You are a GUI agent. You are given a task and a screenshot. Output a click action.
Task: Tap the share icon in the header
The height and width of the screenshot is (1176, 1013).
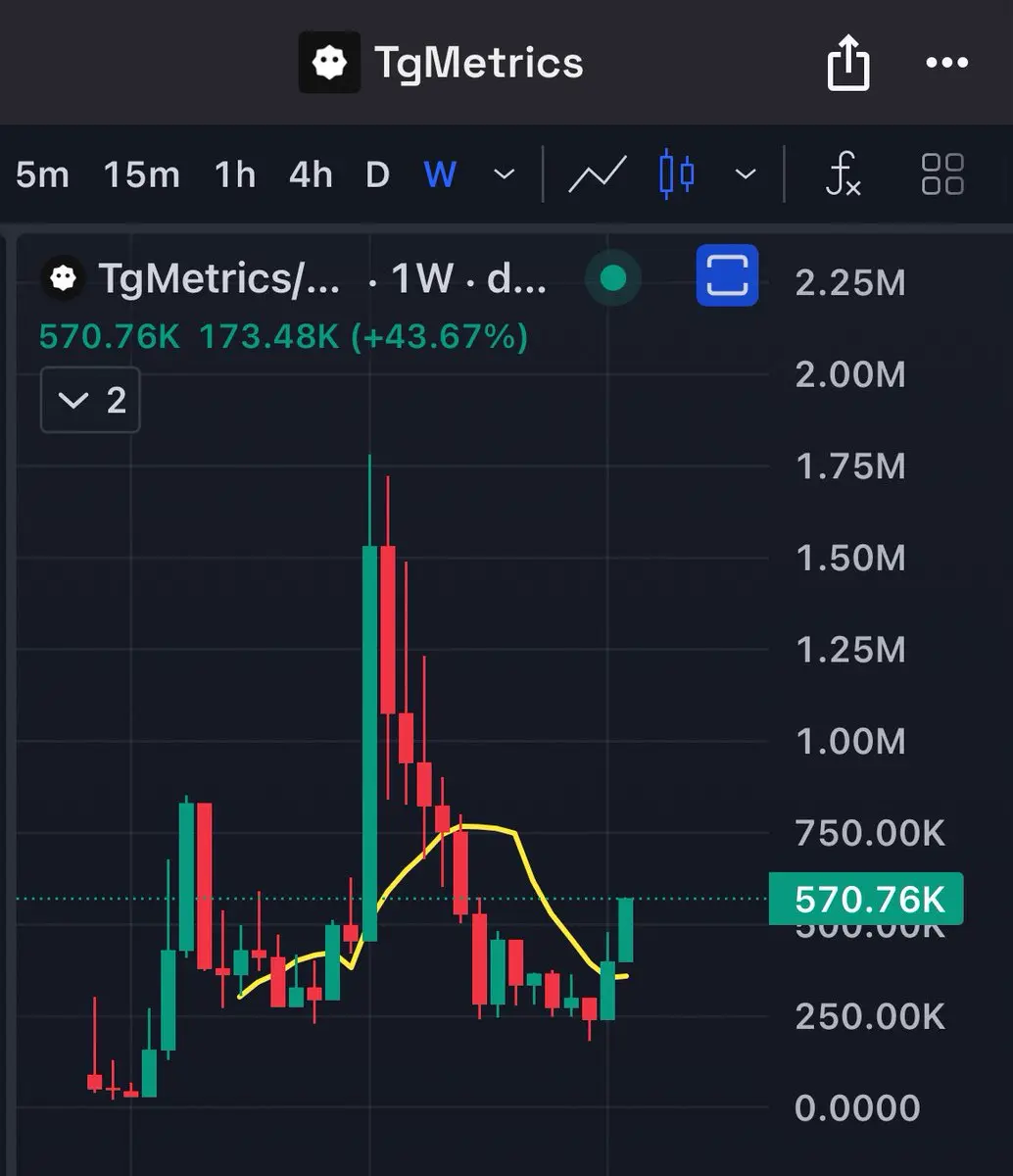(x=847, y=64)
